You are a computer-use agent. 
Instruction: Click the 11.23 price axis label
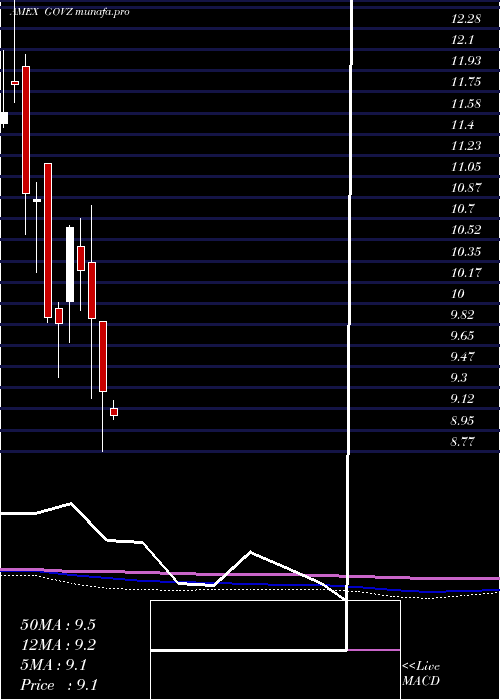click(x=466, y=146)
